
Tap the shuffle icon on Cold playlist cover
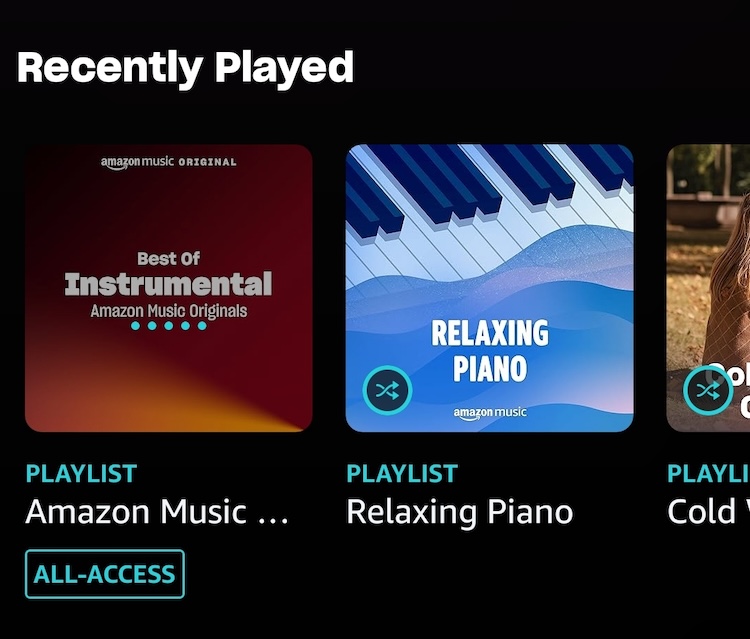(x=707, y=390)
